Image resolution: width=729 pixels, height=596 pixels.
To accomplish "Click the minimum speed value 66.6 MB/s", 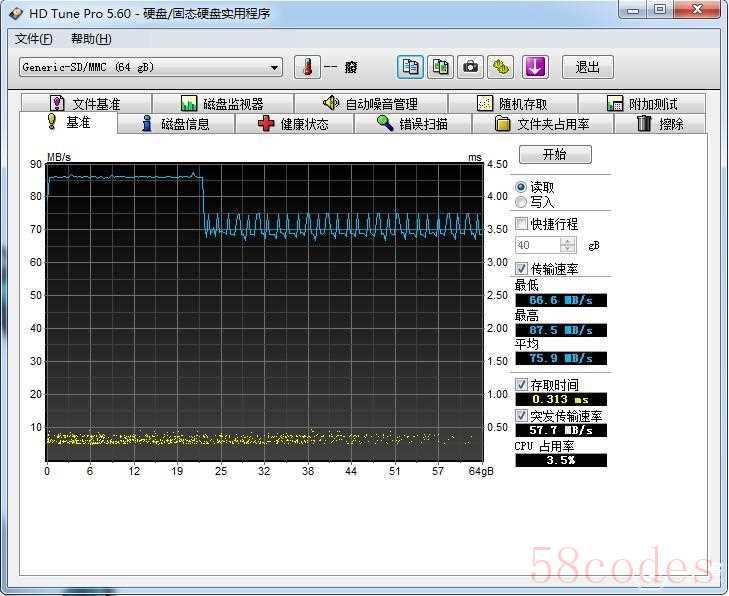I will (x=561, y=300).
